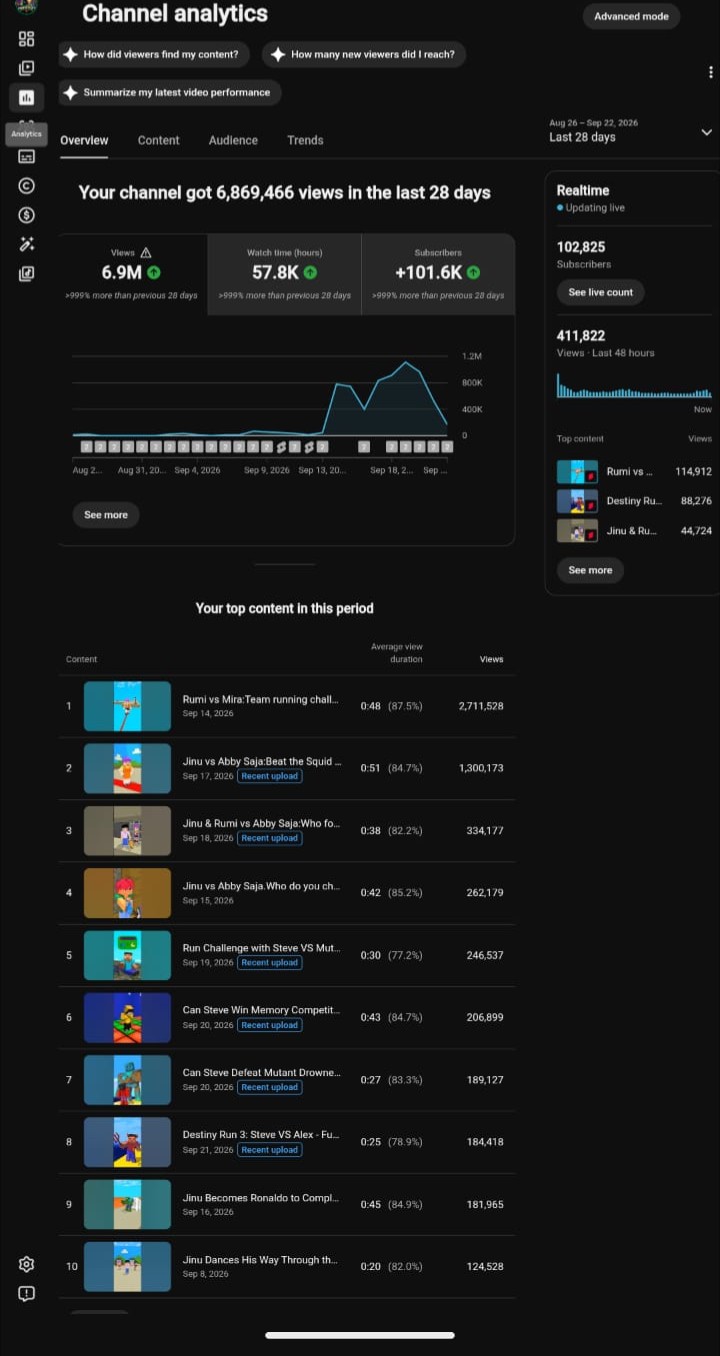Click the lone upload marker between Sep 13 and Sep 18

[x=364, y=446]
